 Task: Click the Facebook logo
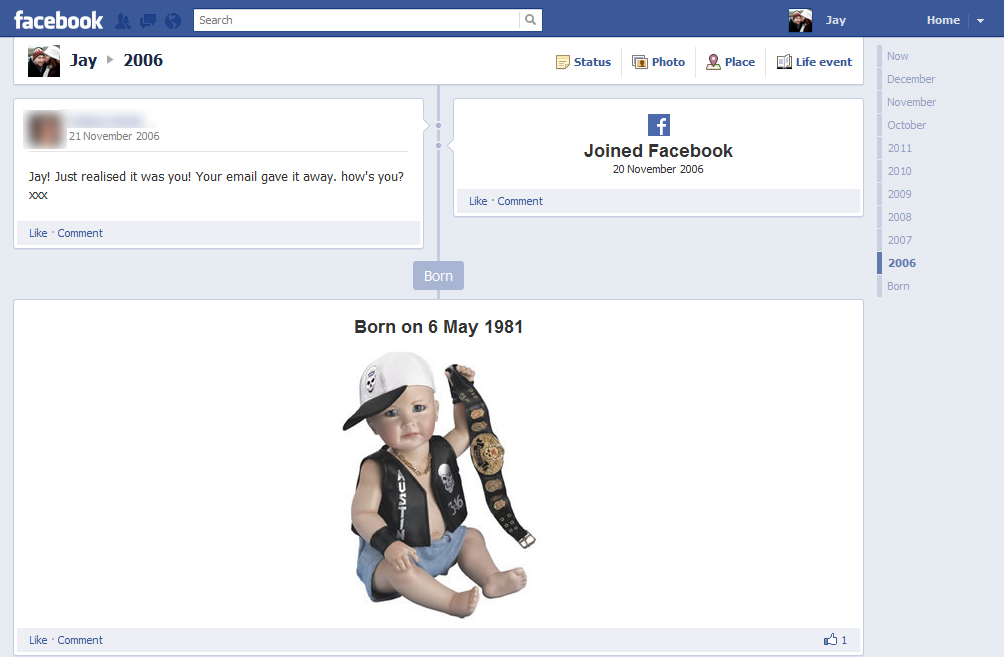[x=58, y=20]
